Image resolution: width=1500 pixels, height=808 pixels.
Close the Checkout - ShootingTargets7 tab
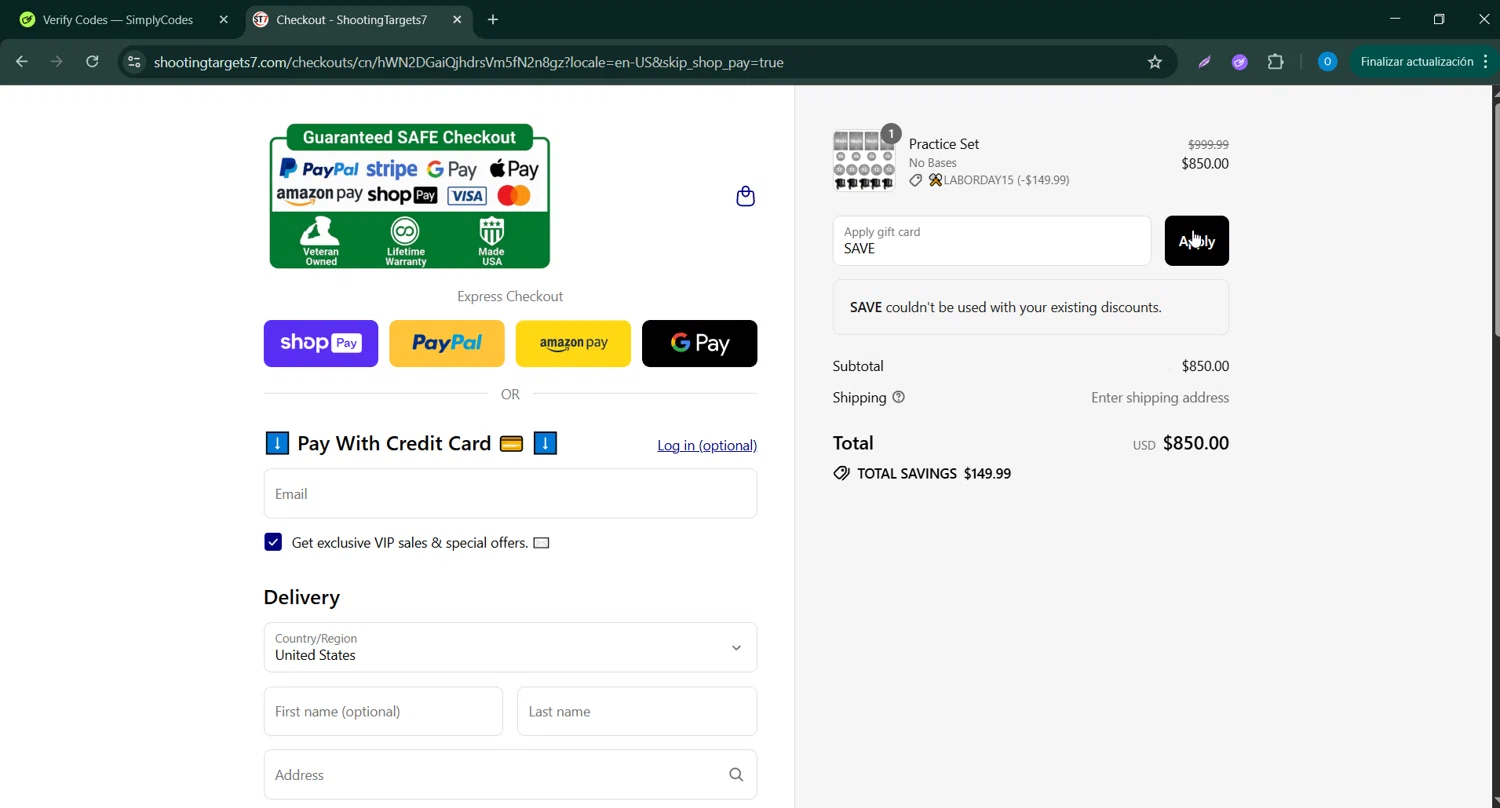coord(457,20)
